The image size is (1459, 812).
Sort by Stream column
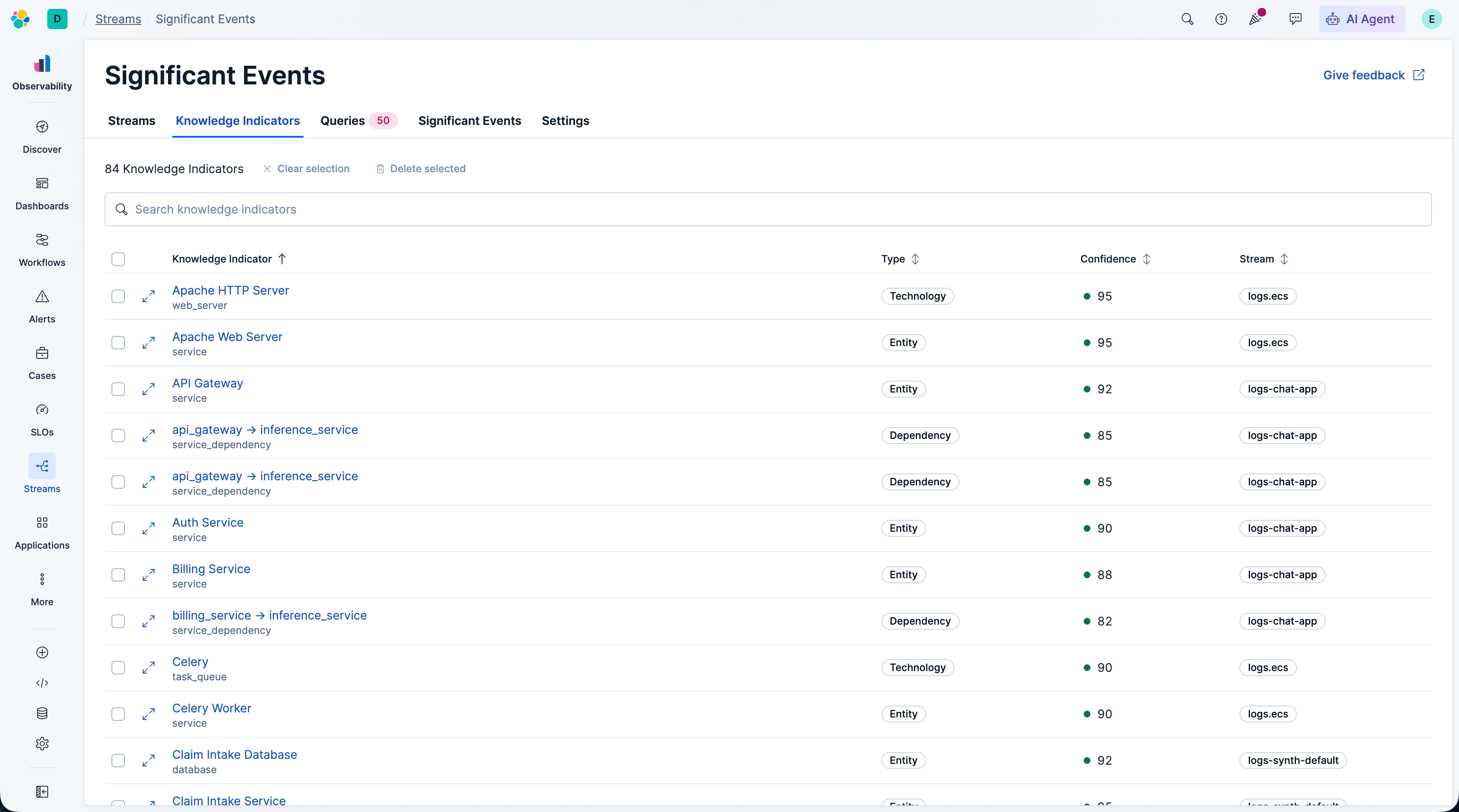point(1264,259)
